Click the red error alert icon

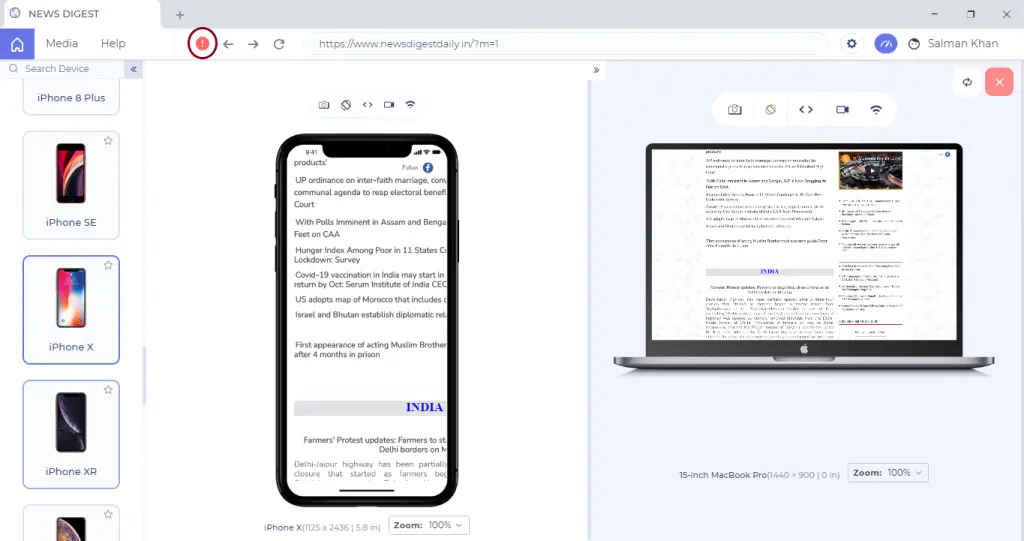coord(203,44)
